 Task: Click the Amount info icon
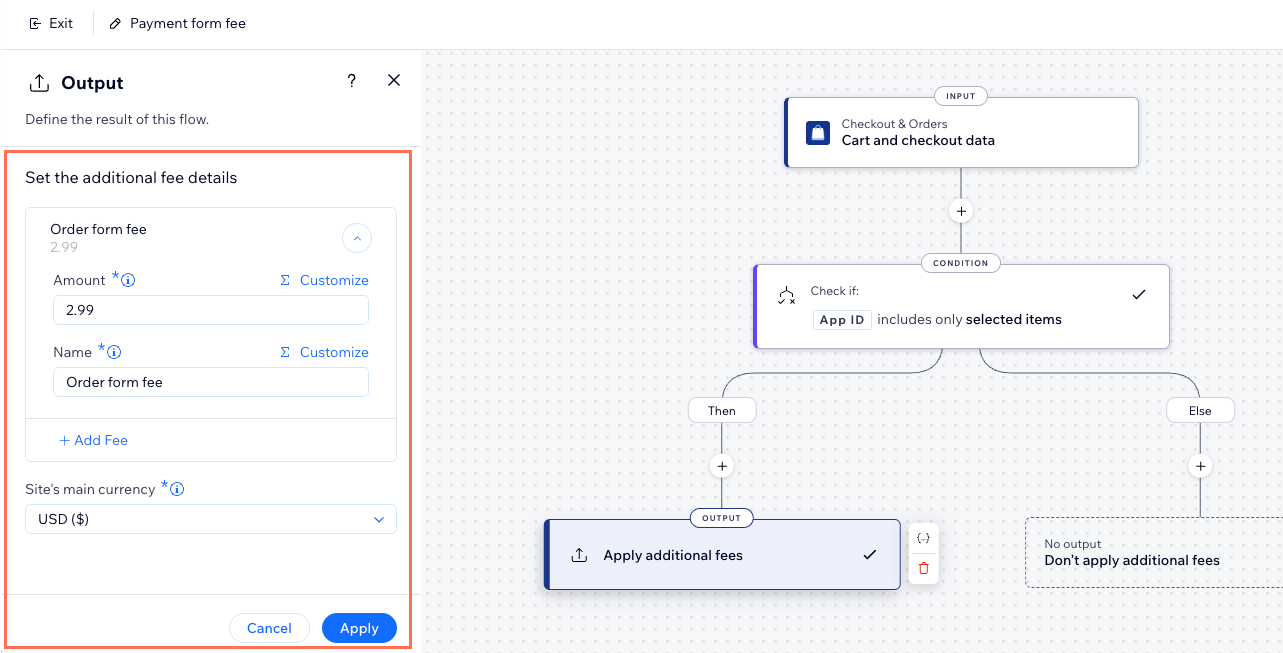(x=128, y=281)
